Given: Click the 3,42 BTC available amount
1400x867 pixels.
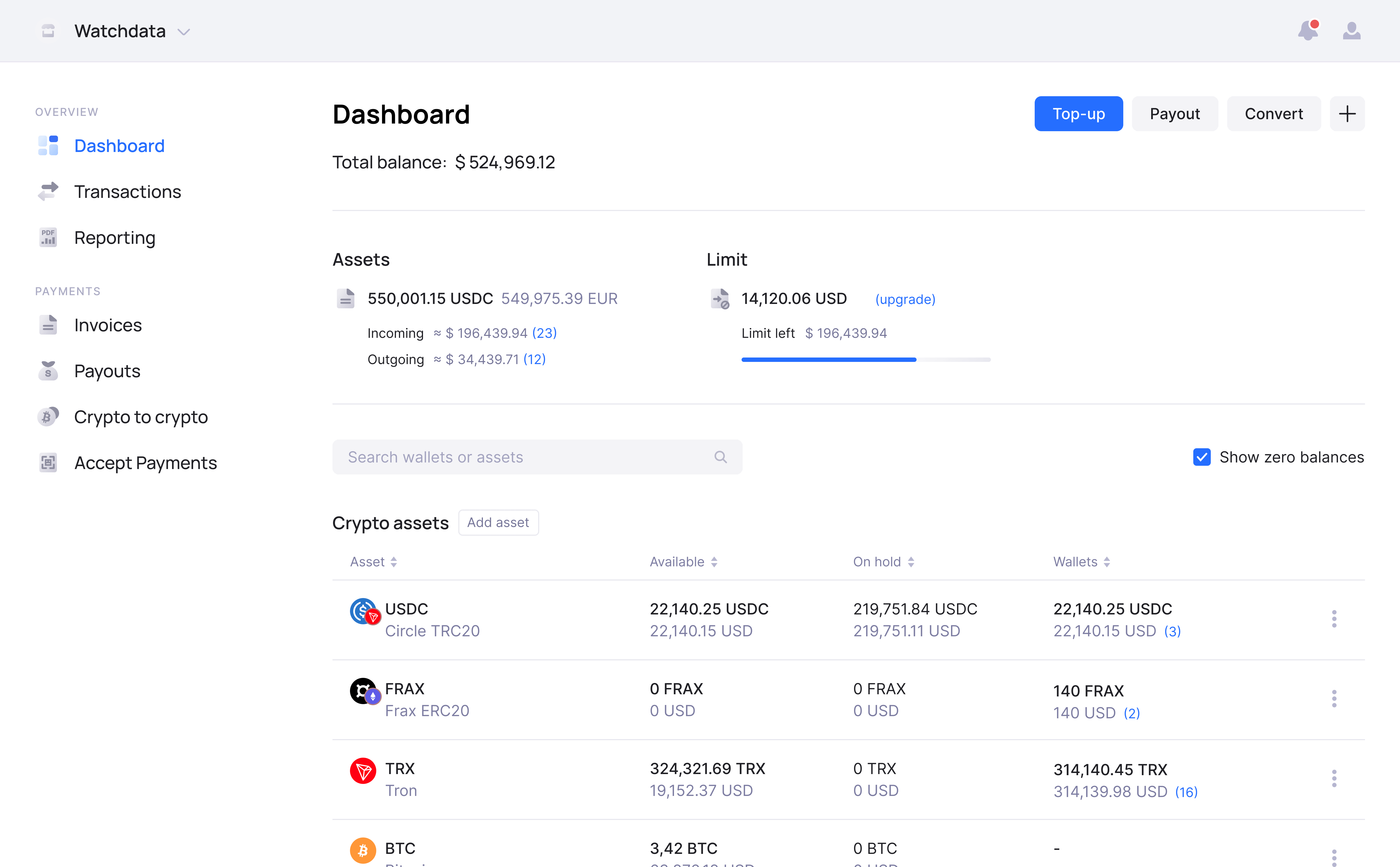Looking at the screenshot, I should pos(683,848).
